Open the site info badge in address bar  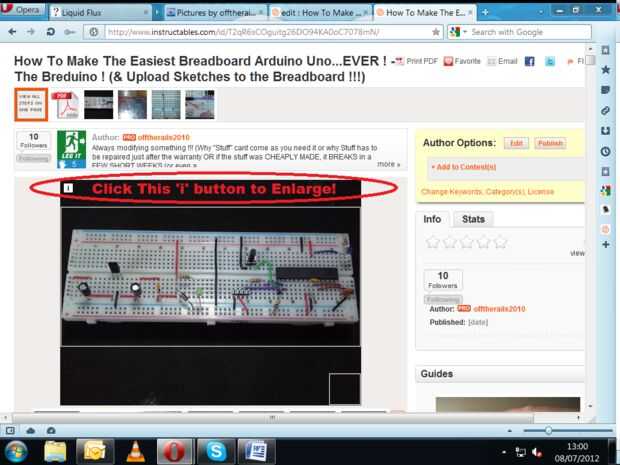click(94, 32)
